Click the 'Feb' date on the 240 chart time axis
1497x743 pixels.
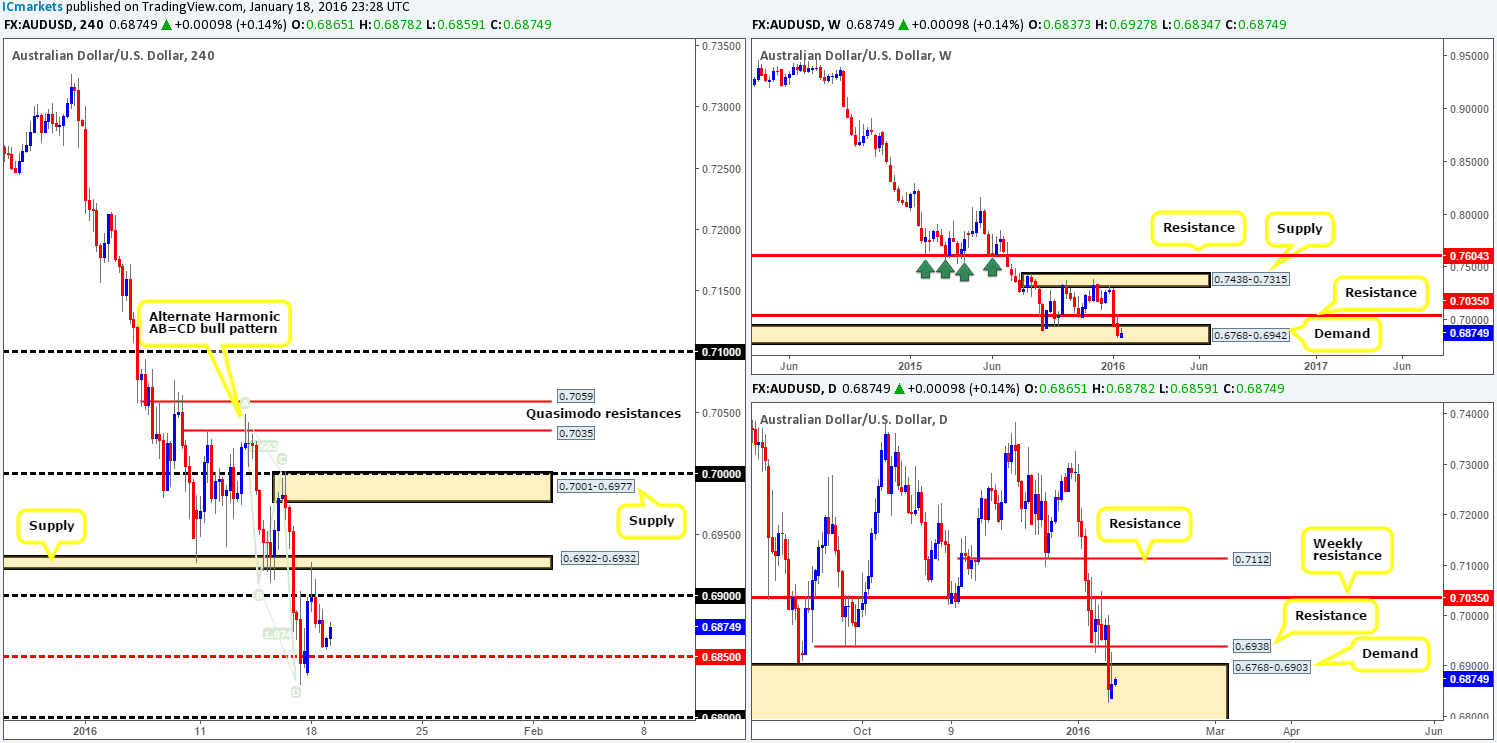pyautogui.click(x=533, y=731)
